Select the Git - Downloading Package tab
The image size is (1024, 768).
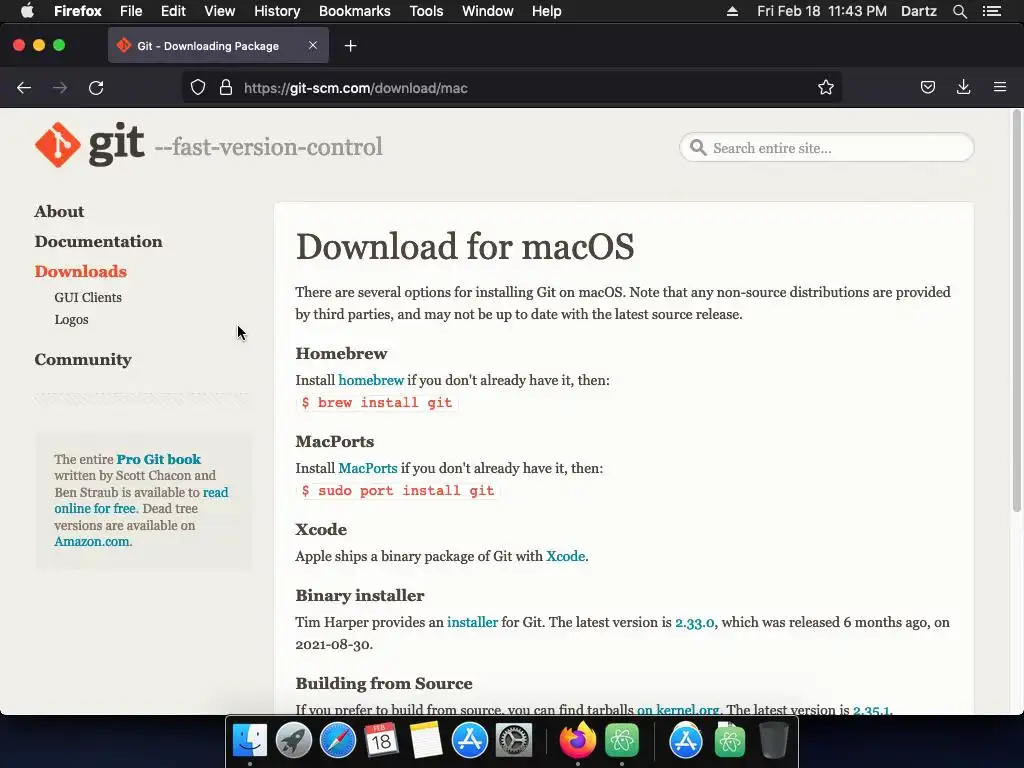[x=218, y=46]
